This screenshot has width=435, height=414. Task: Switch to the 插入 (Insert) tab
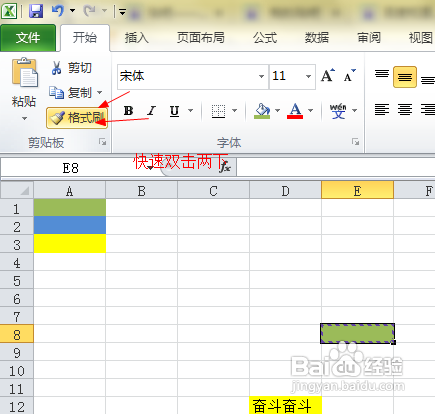[137, 38]
